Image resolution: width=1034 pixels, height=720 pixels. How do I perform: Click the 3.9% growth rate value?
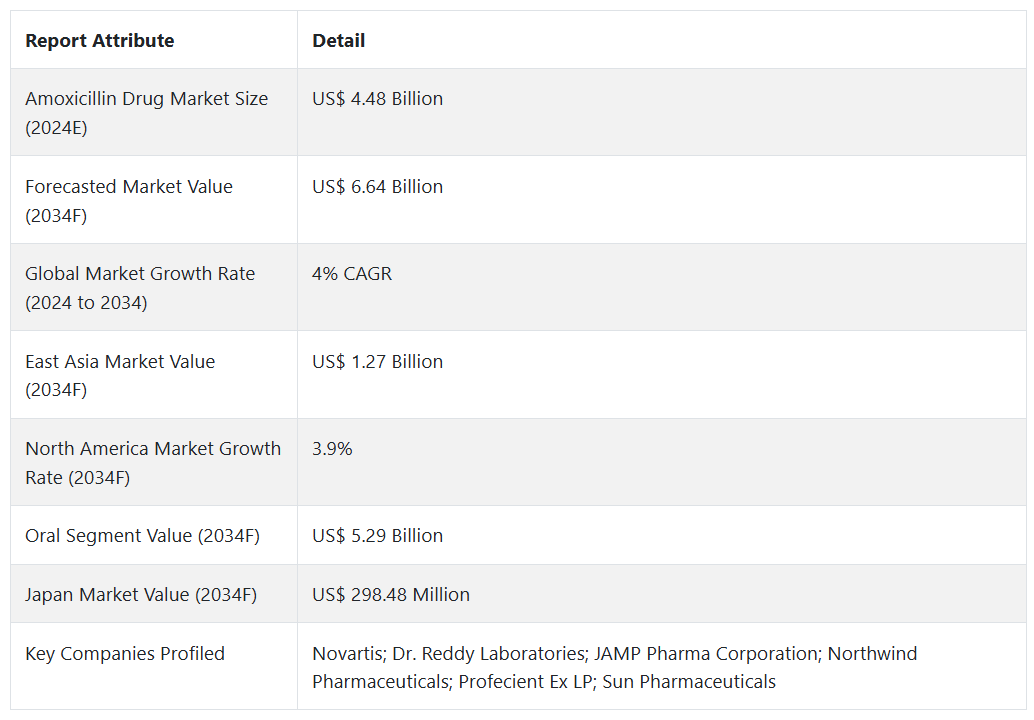(x=332, y=449)
